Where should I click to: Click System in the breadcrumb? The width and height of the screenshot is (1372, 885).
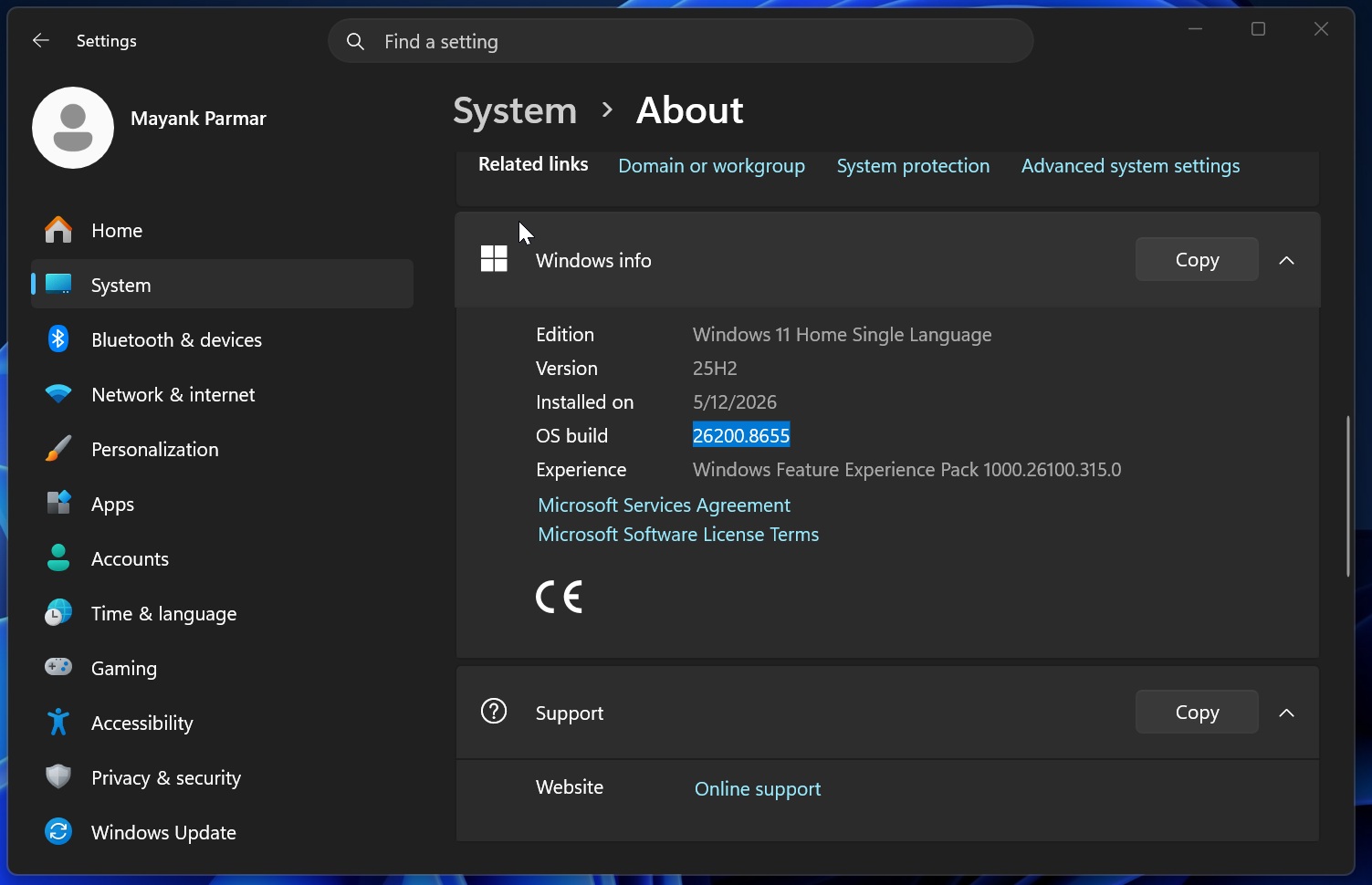[x=515, y=110]
